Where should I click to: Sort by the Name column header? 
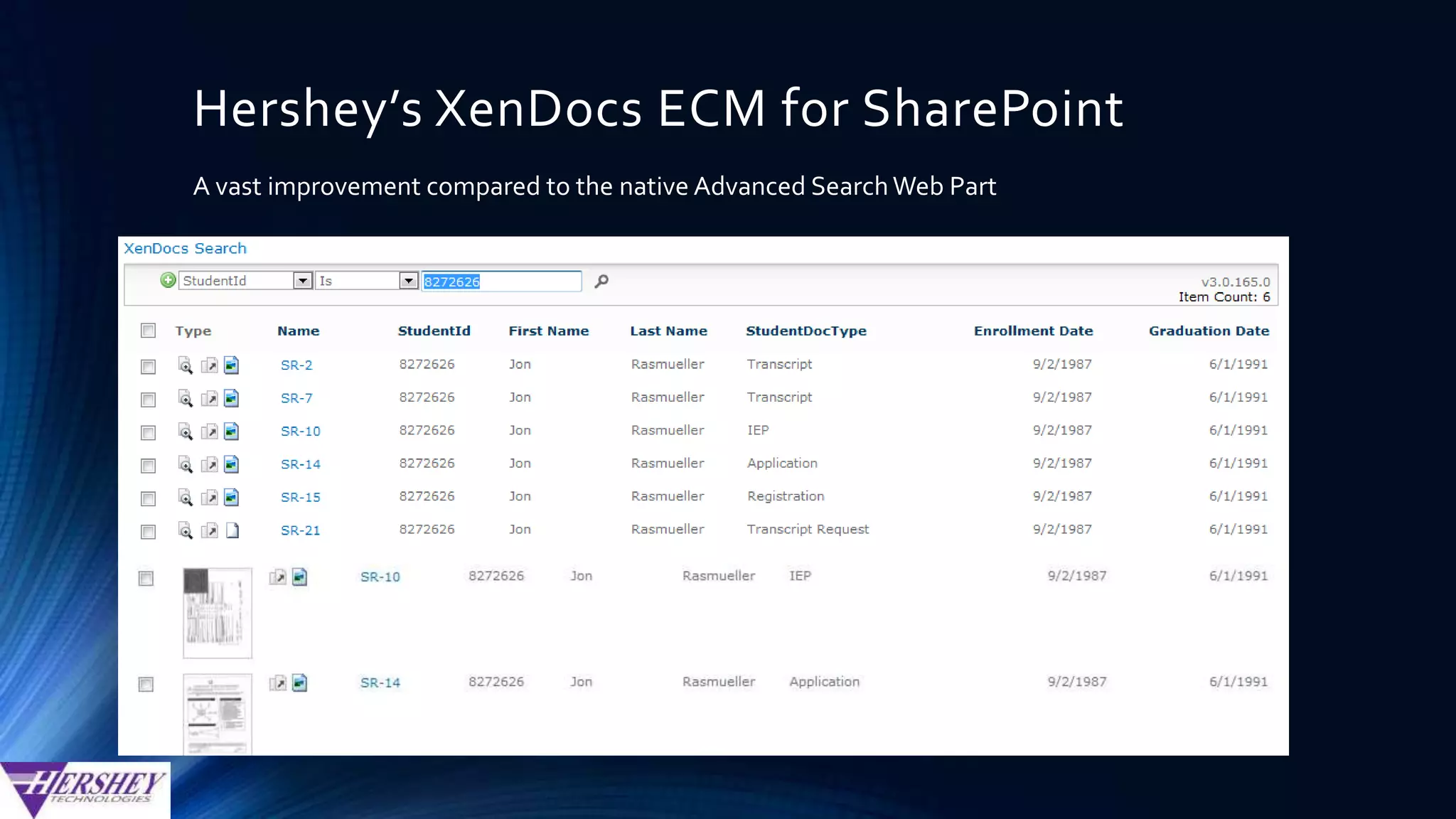pos(298,331)
